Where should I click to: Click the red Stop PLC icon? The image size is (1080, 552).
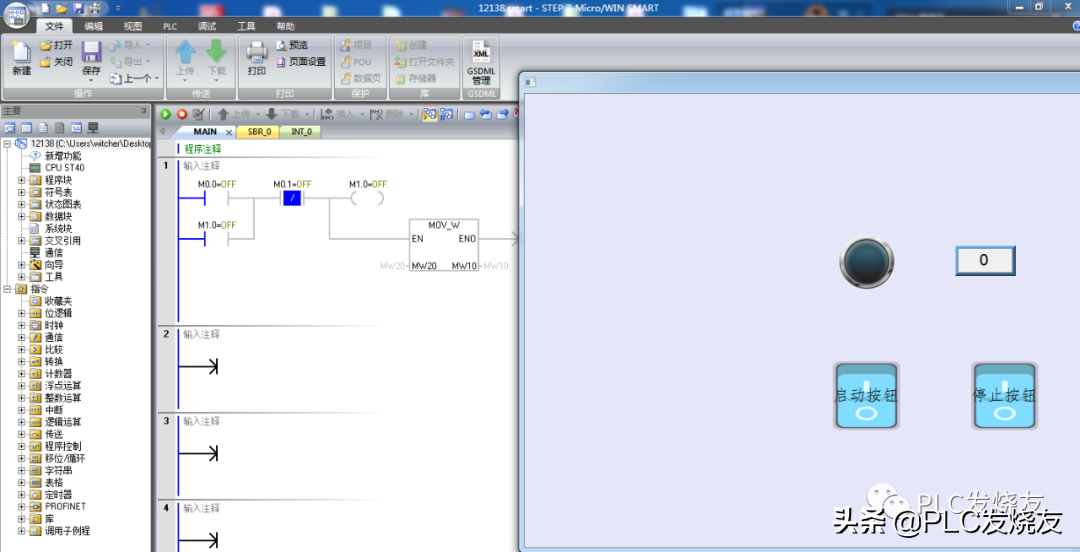[x=182, y=115]
